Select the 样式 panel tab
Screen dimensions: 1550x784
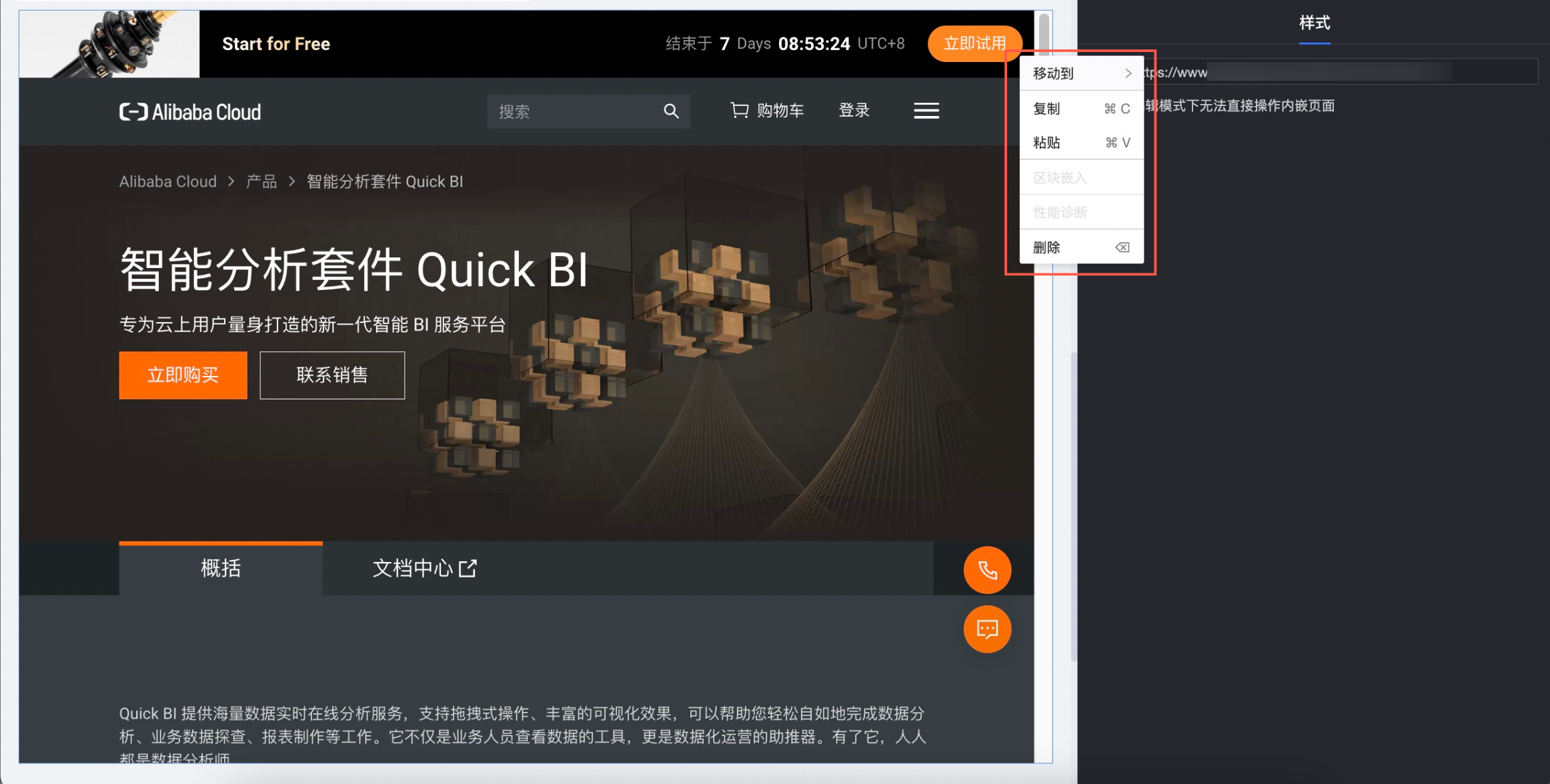click(1314, 23)
